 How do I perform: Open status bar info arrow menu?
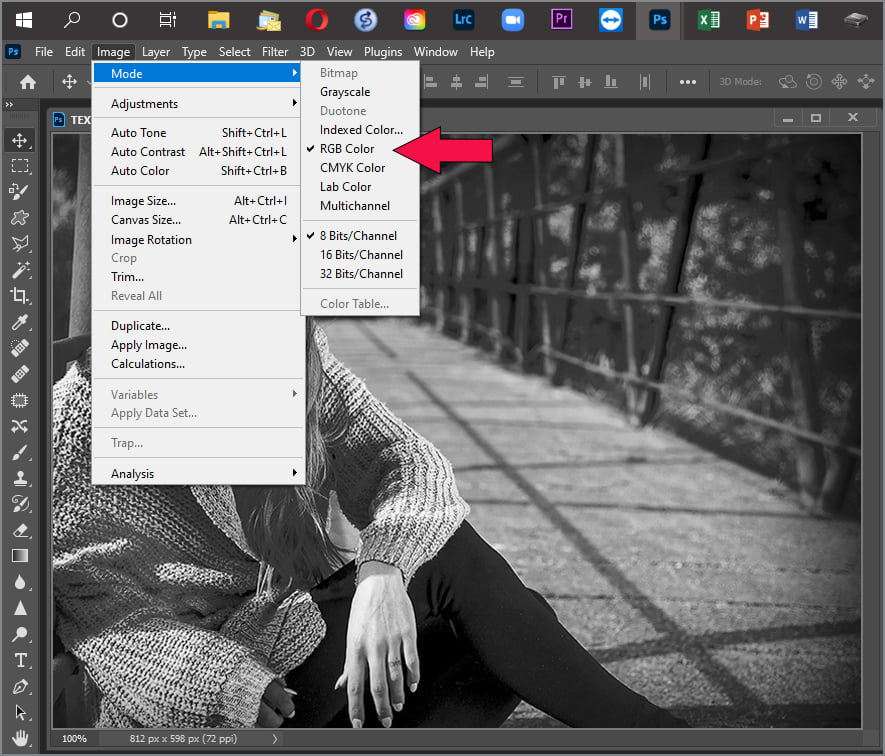(275, 738)
